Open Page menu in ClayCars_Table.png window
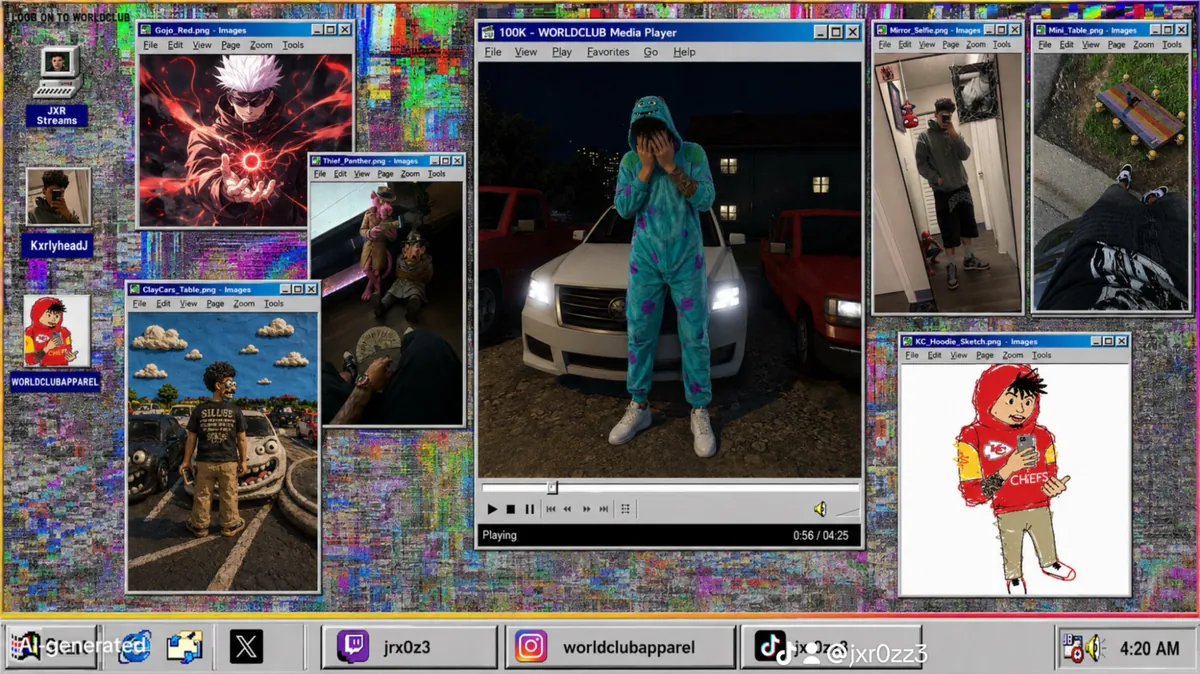 pos(216,303)
